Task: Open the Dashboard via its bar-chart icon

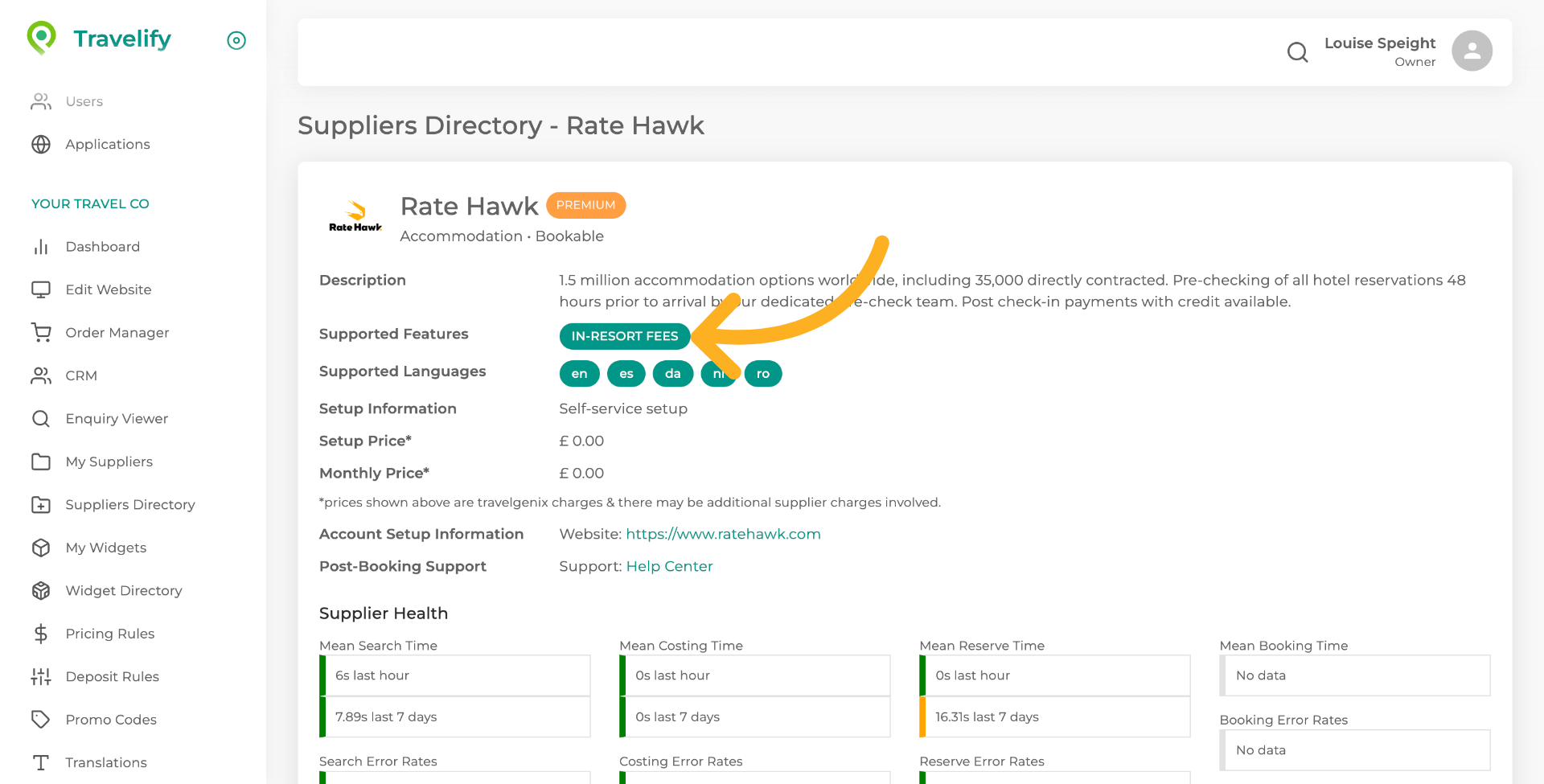Action: pos(41,246)
